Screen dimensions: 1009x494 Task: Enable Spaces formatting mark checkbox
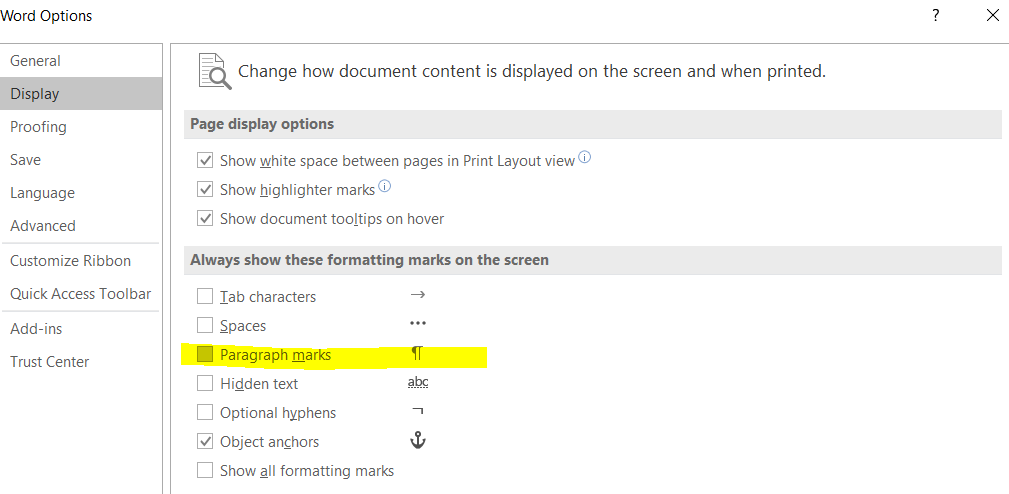(x=205, y=325)
